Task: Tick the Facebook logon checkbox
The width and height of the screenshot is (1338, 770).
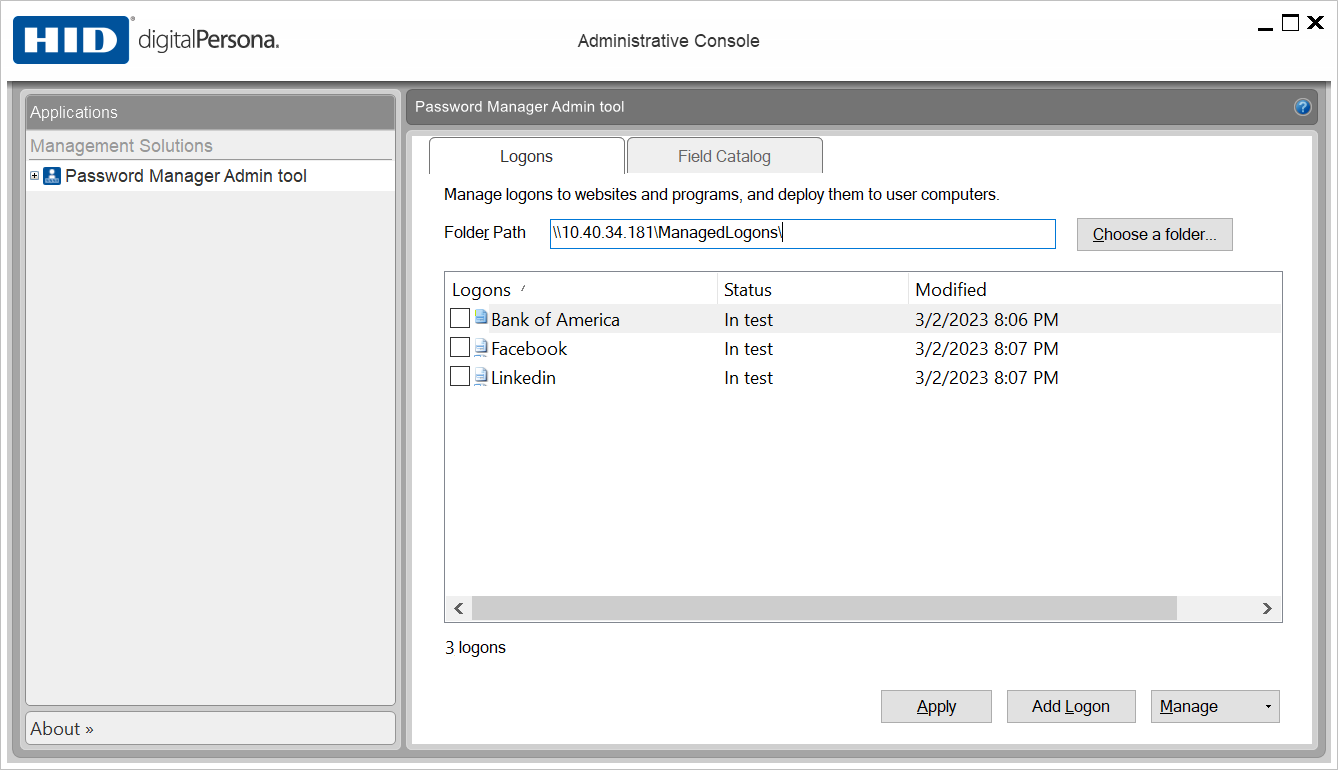Action: [x=460, y=348]
